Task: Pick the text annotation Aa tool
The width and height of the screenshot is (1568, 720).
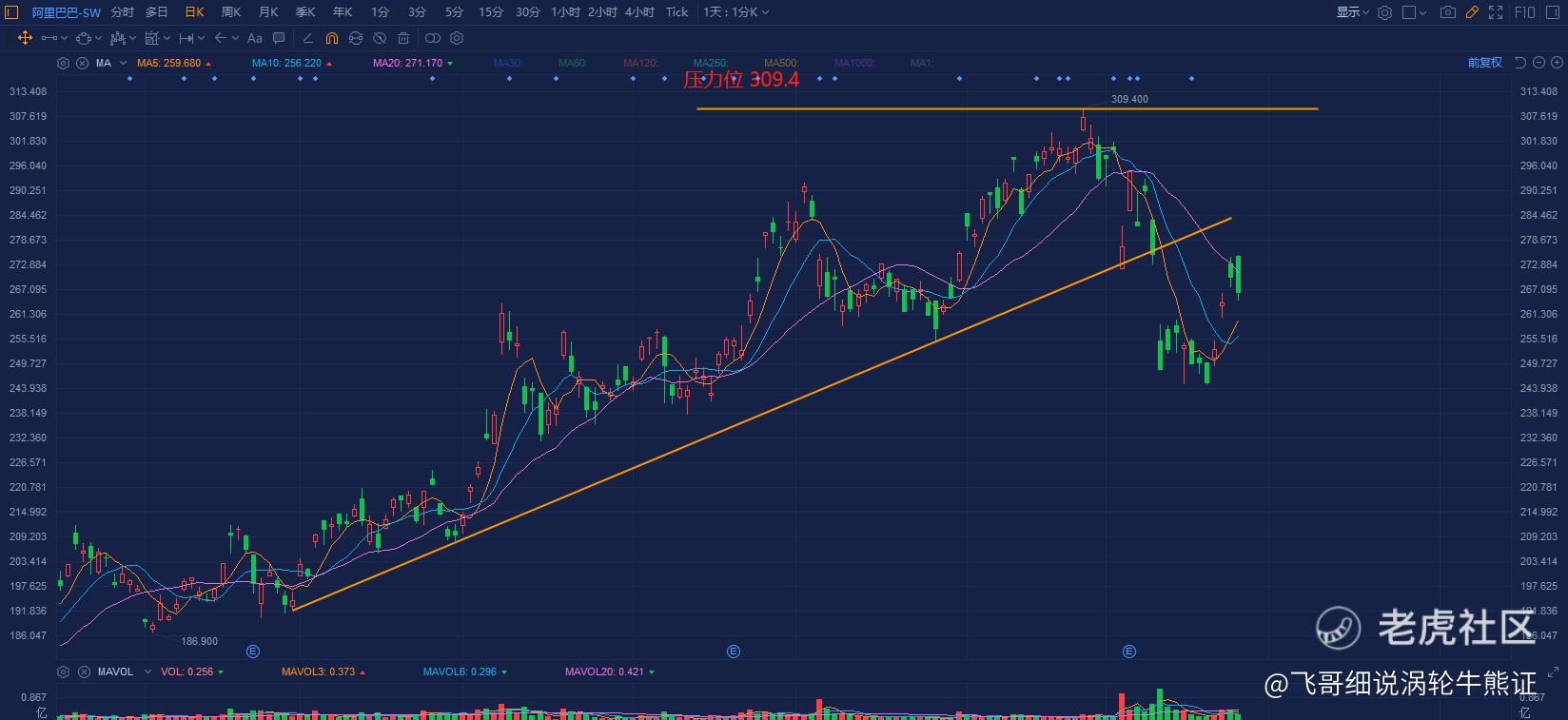Action: tap(254, 38)
